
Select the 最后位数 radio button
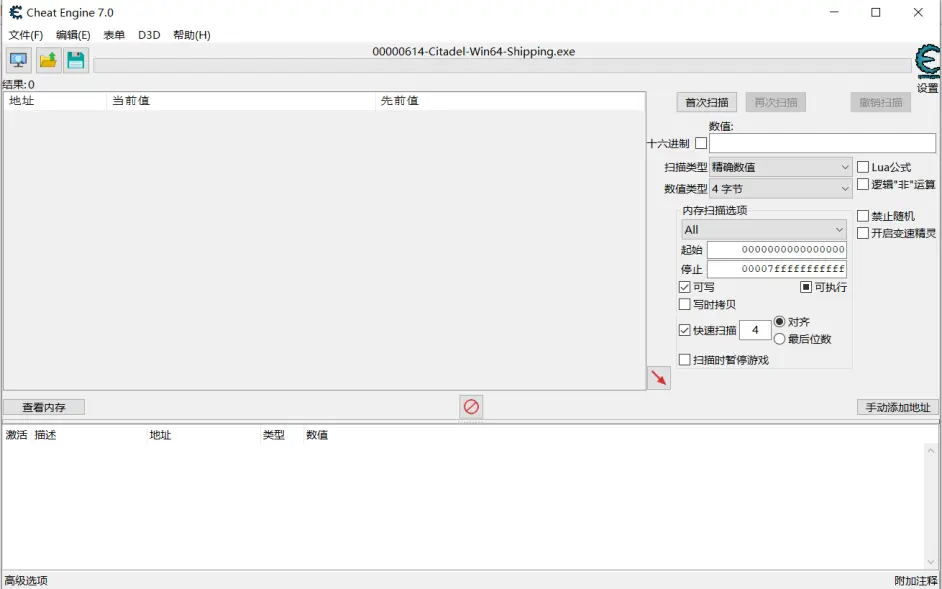(x=780, y=339)
